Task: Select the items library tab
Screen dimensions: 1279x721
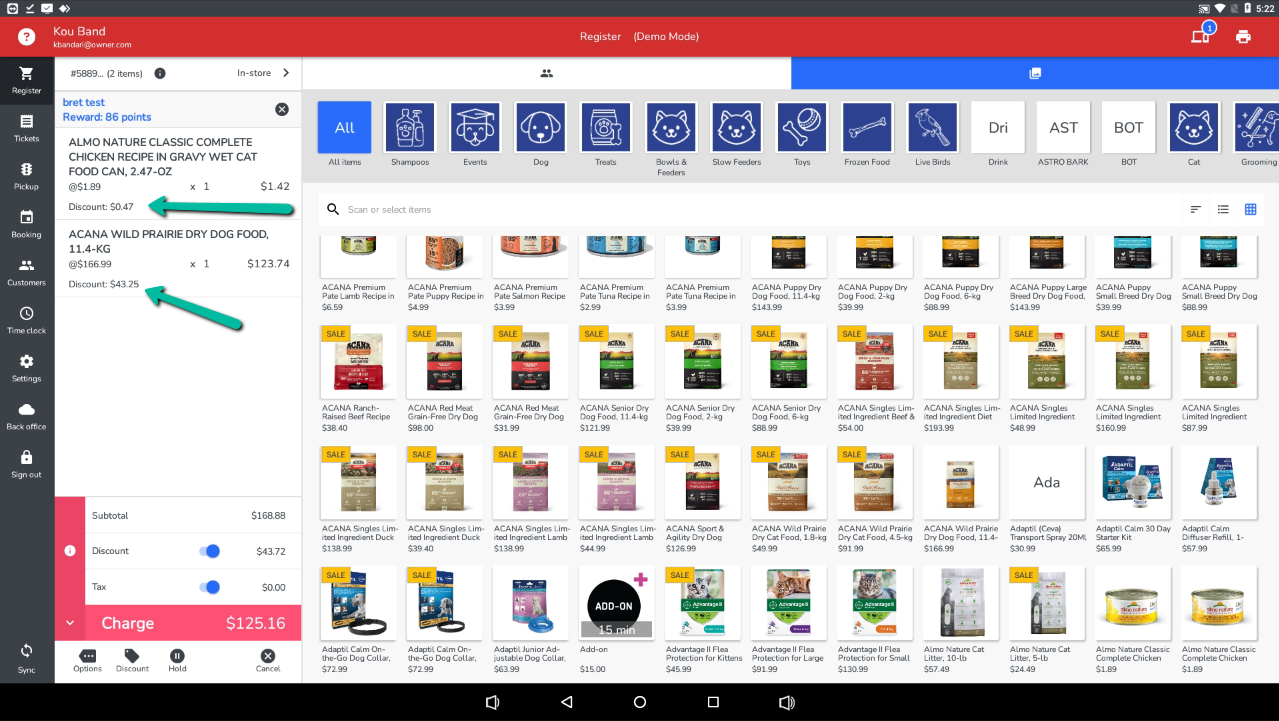Action: [x=1034, y=73]
